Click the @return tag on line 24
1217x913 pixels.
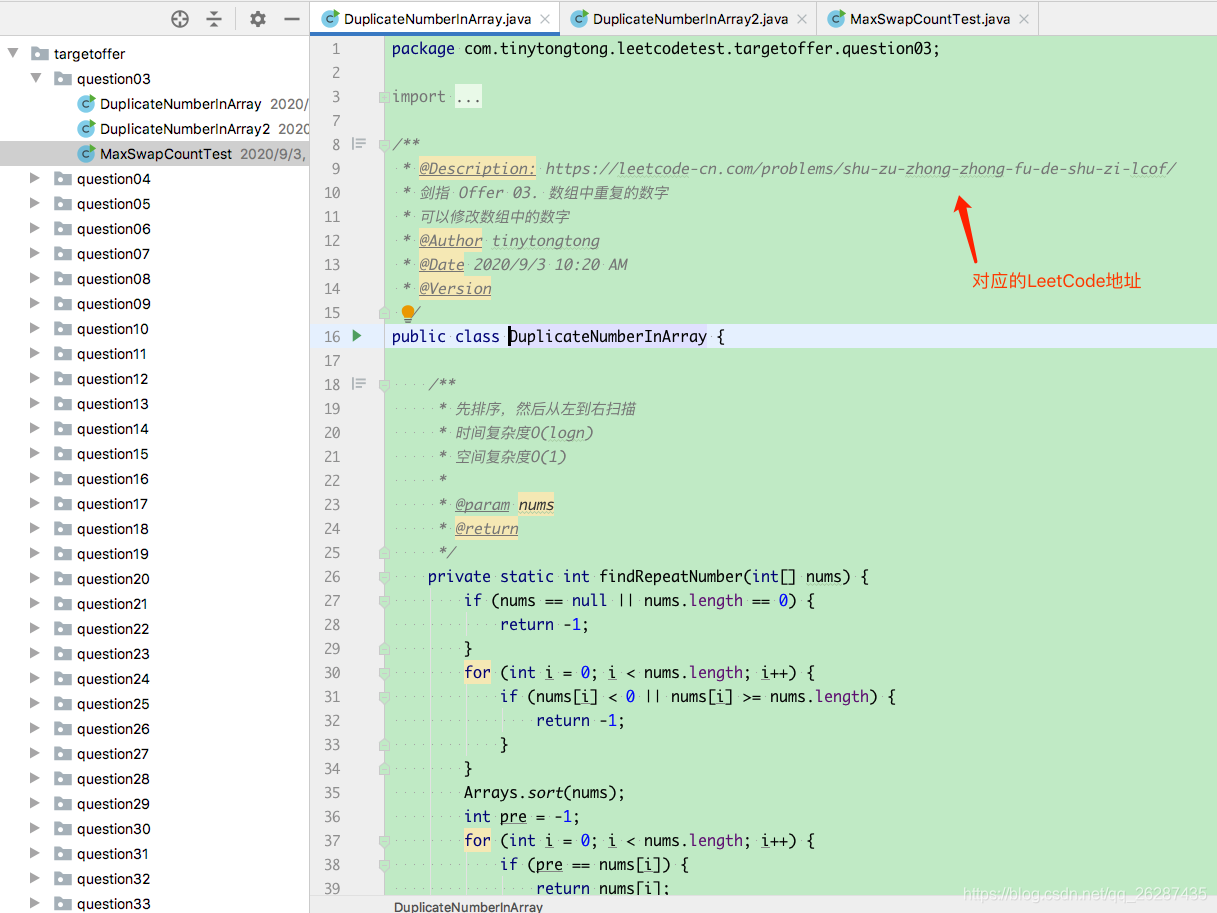click(487, 529)
